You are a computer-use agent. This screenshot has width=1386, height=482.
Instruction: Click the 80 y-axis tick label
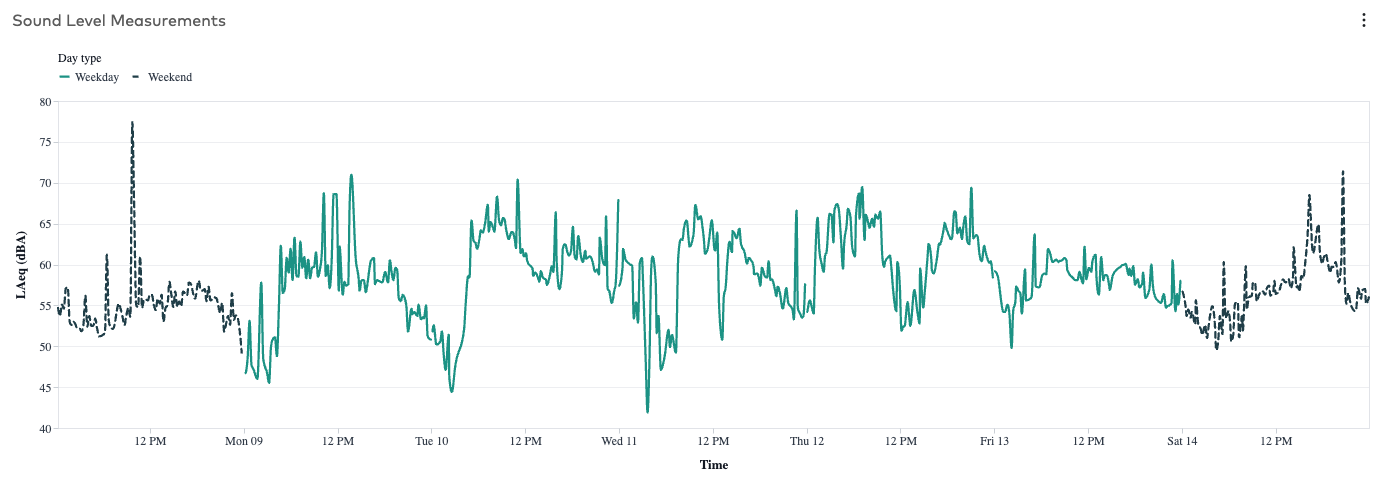click(45, 102)
